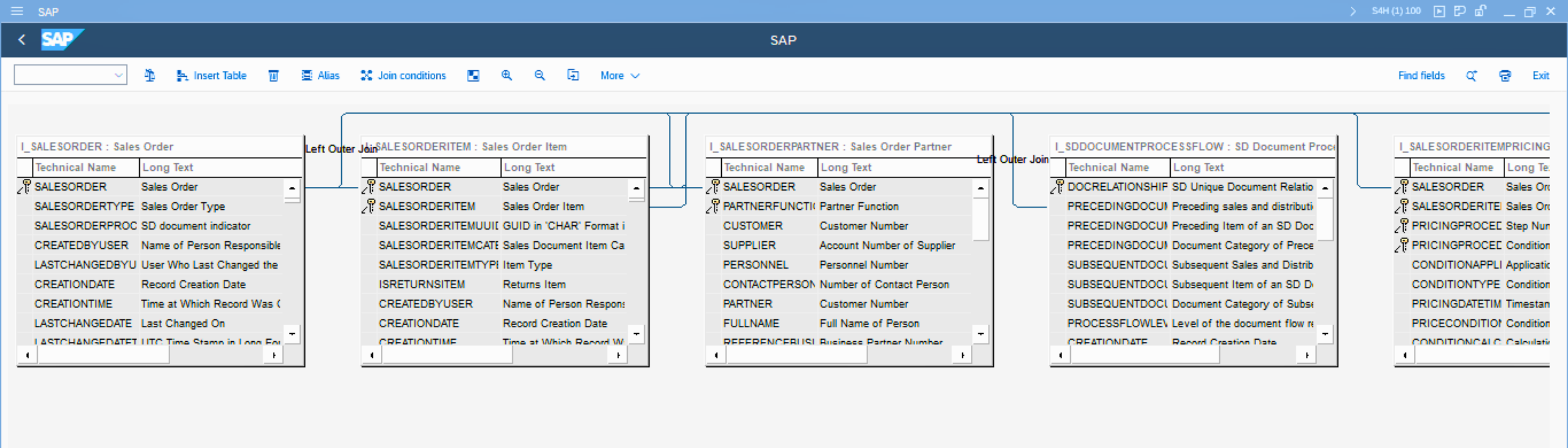Click the zoom in magnifier icon
1568x448 pixels.
pyautogui.click(x=506, y=75)
